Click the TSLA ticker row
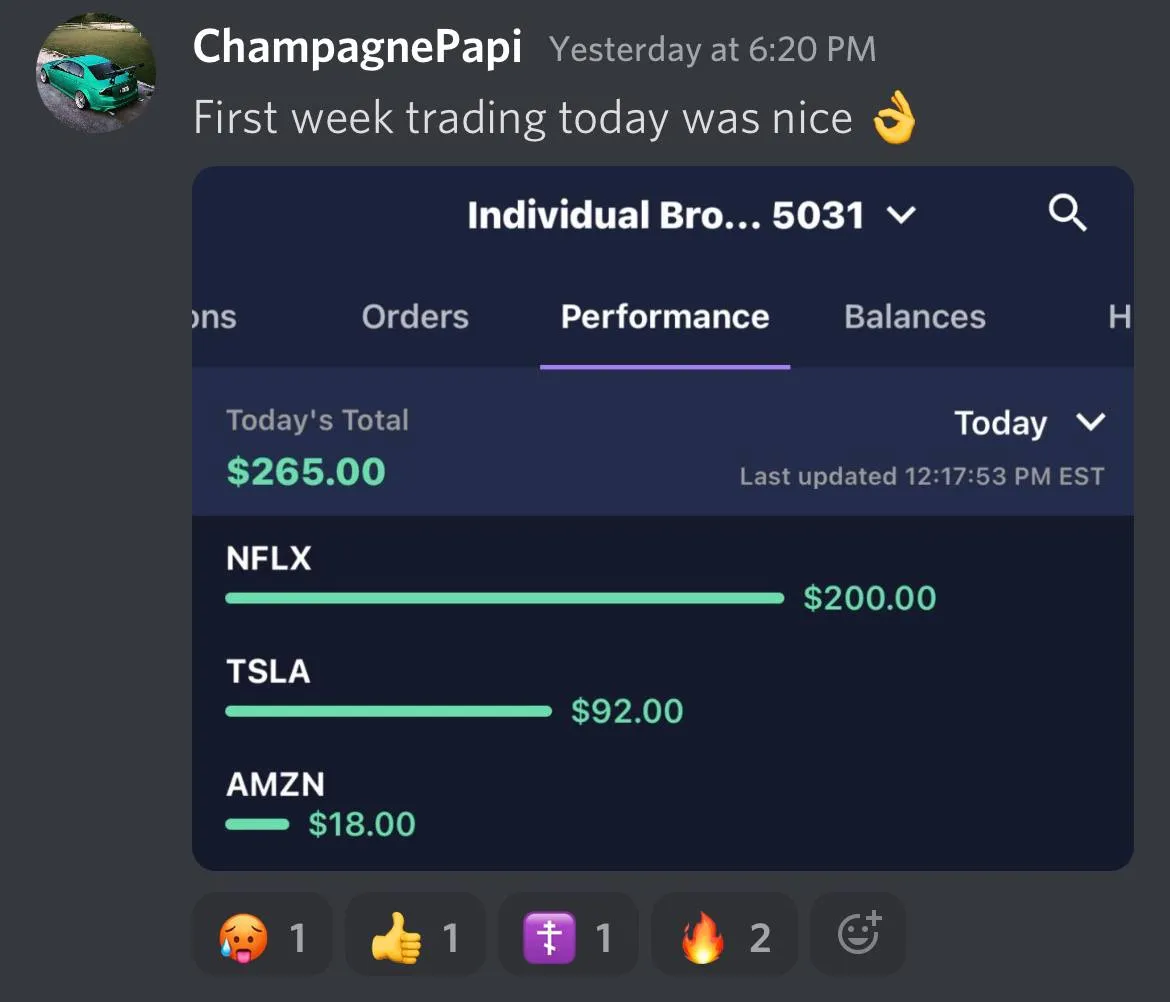Viewport: 1170px width, 1002px height. point(268,672)
